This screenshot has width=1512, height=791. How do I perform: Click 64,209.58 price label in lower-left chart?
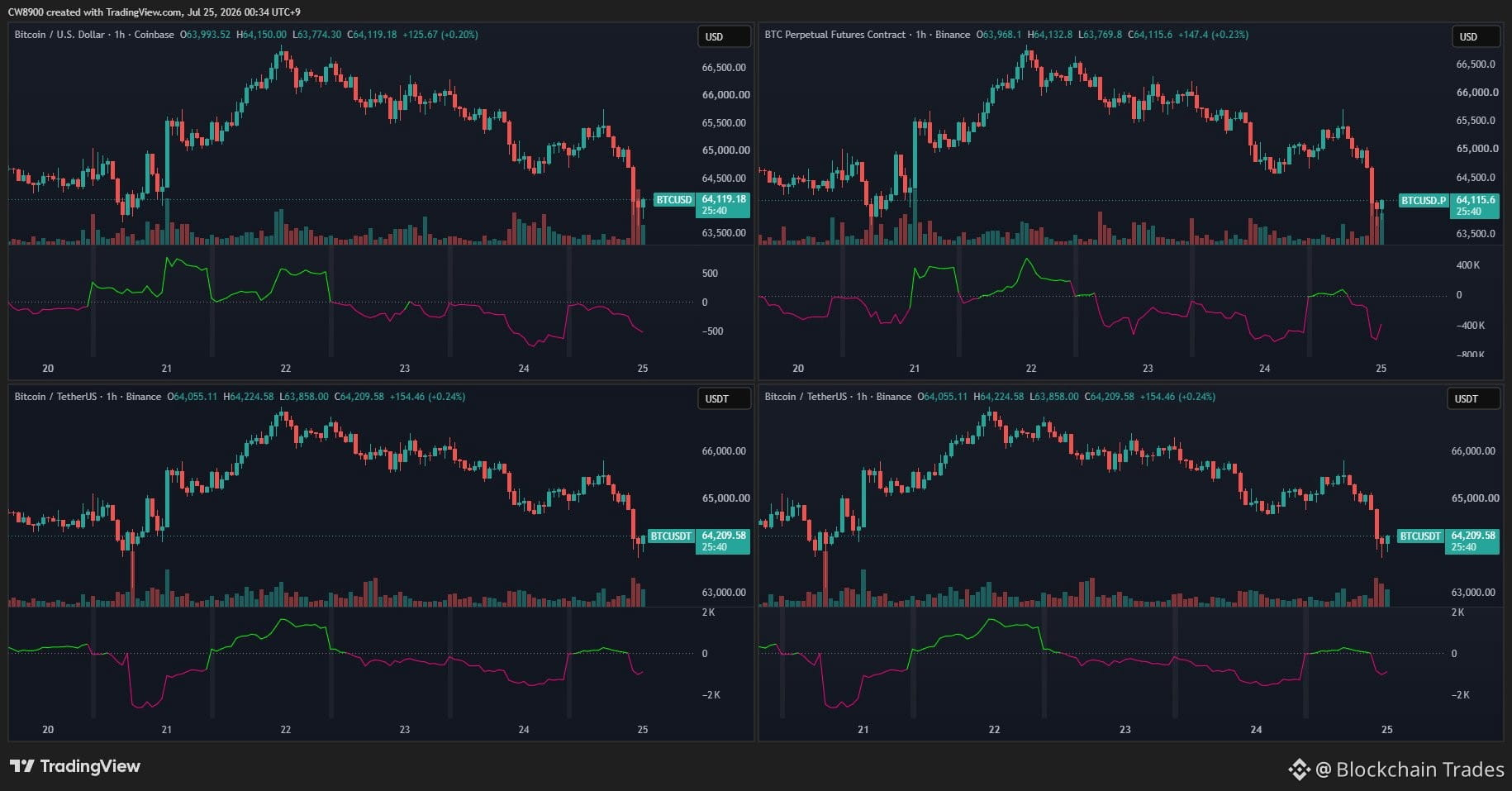point(724,536)
